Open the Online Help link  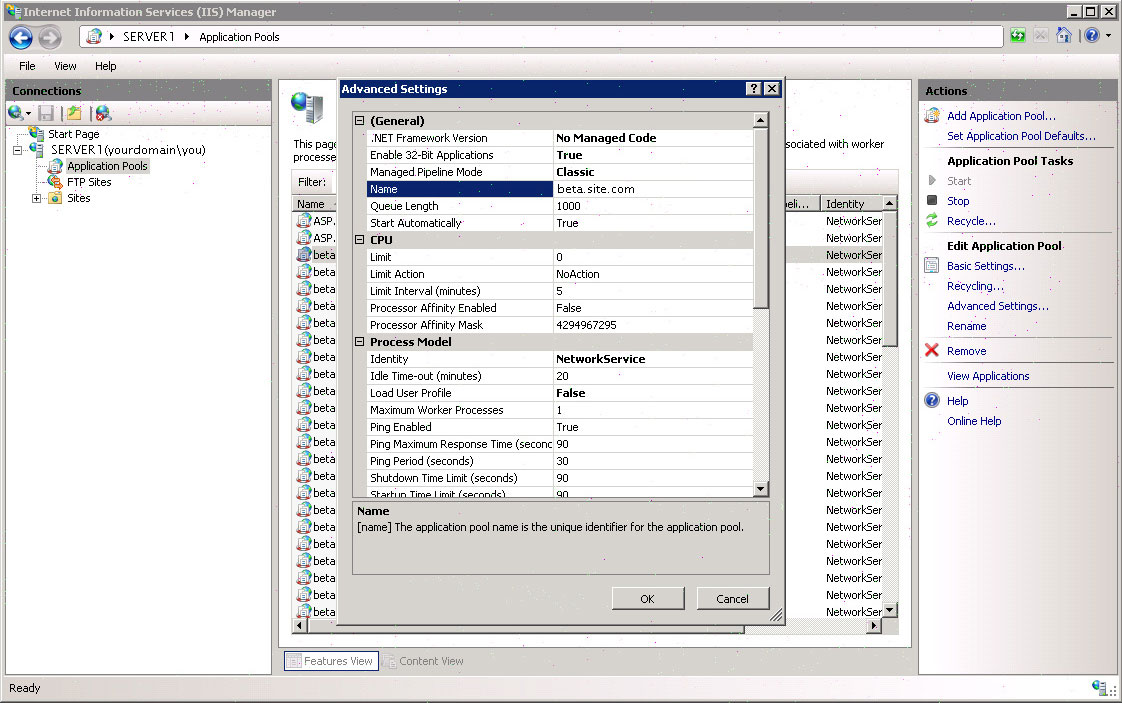[x=974, y=421]
